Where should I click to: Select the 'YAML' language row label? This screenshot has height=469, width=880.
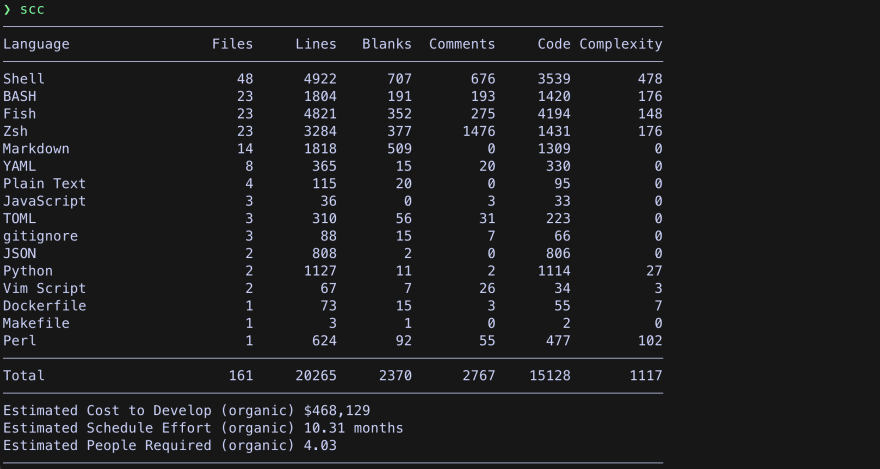[20, 166]
